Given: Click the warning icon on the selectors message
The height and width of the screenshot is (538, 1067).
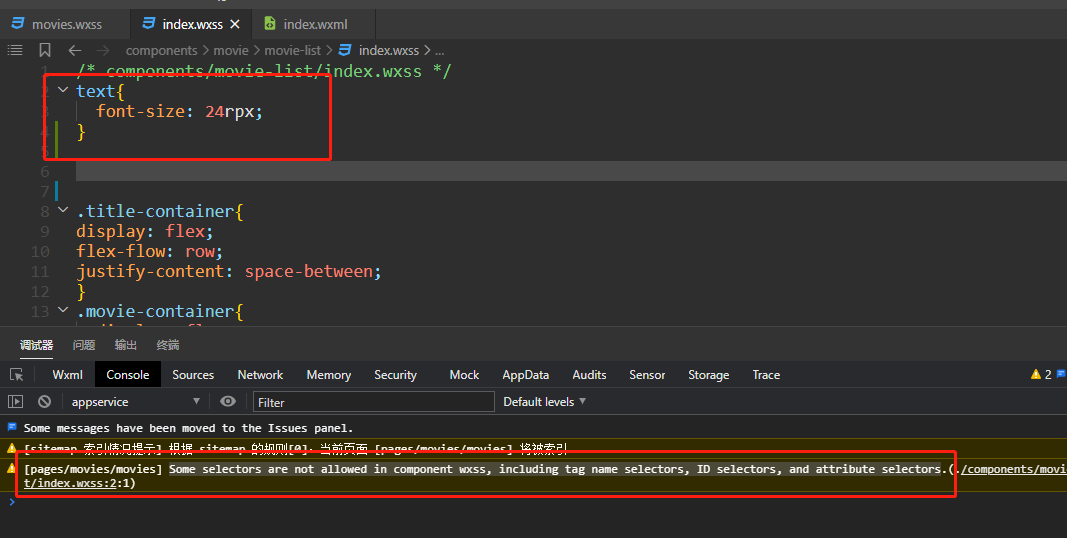Looking at the screenshot, I should (x=12, y=469).
